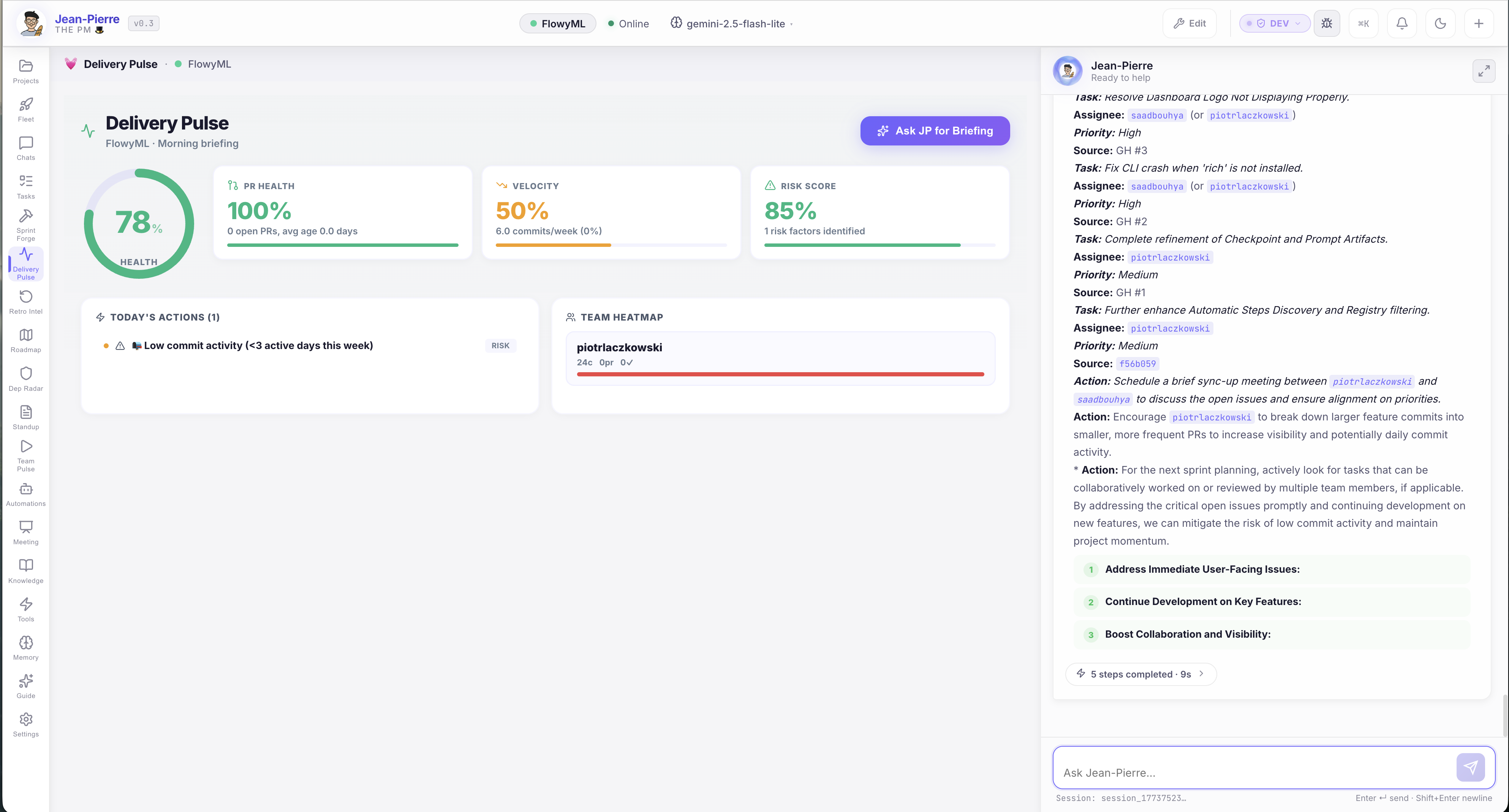This screenshot has height=812, width=1509.
Task: Open the DEV environment dropdown
Action: click(1275, 24)
